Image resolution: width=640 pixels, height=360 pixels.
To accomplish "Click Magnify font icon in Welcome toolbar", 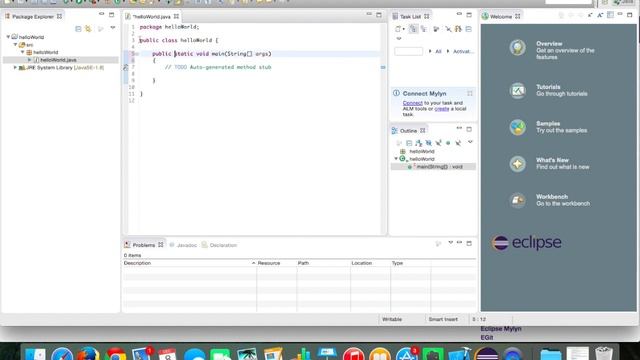I will click(x=600, y=16).
